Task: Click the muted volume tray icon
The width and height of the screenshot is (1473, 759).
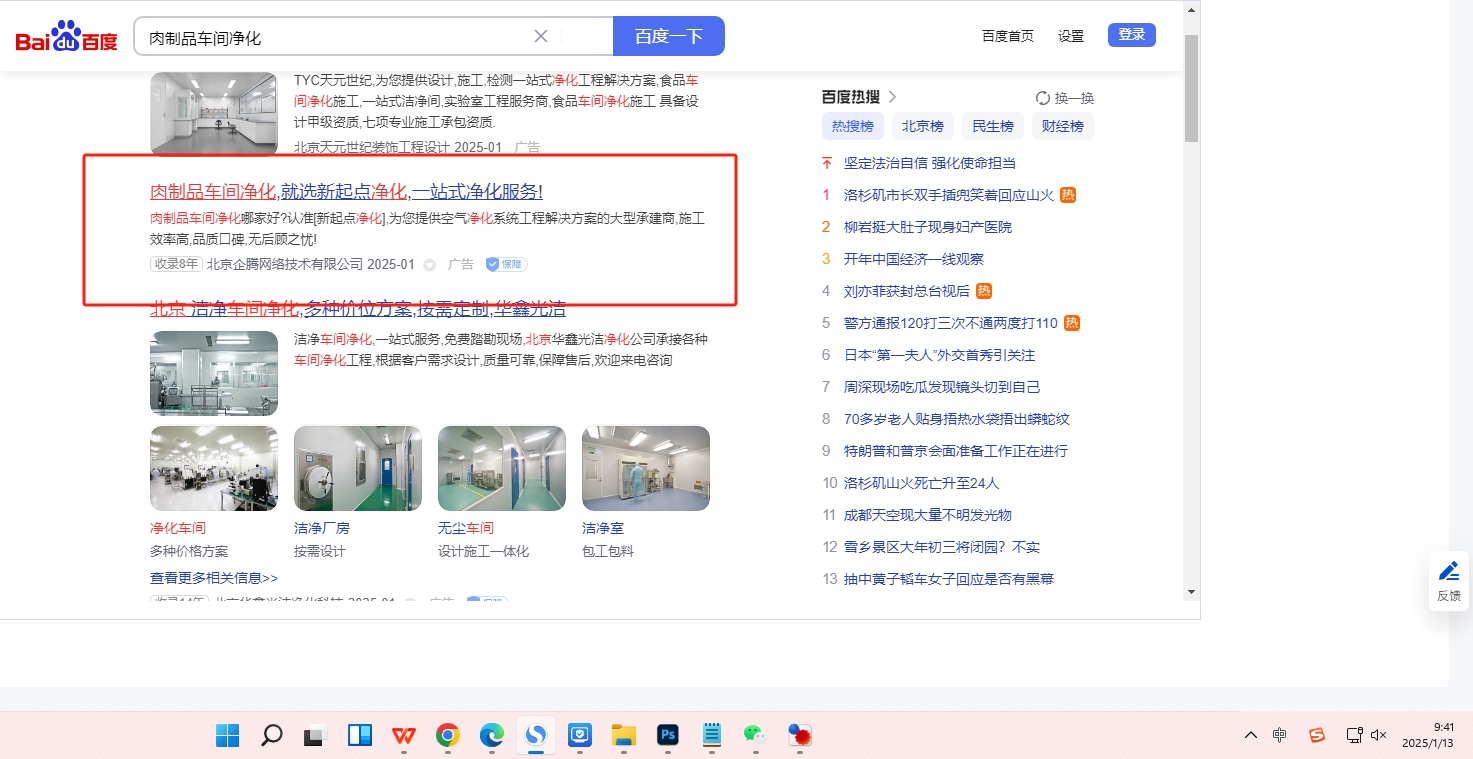Action: click(x=1379, y=736)
